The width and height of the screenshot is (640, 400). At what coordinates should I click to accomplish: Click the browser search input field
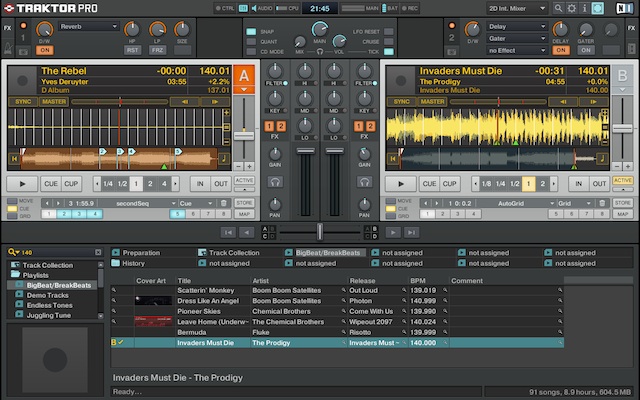coord(57,252)
